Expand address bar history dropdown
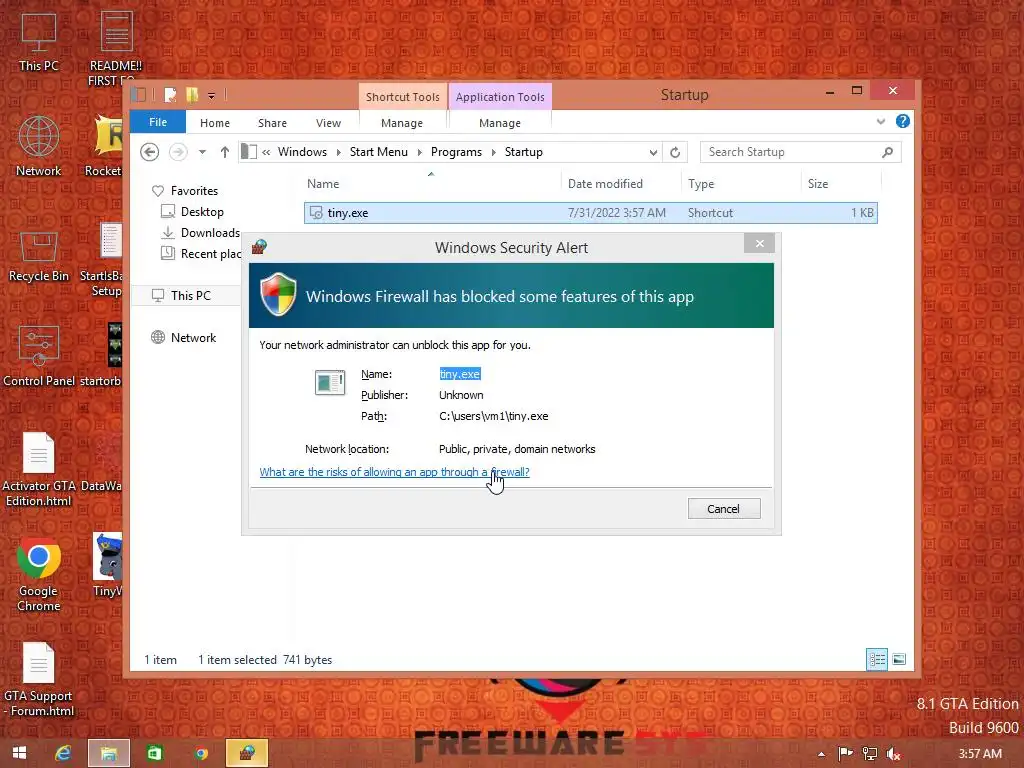 click(653, 152)
